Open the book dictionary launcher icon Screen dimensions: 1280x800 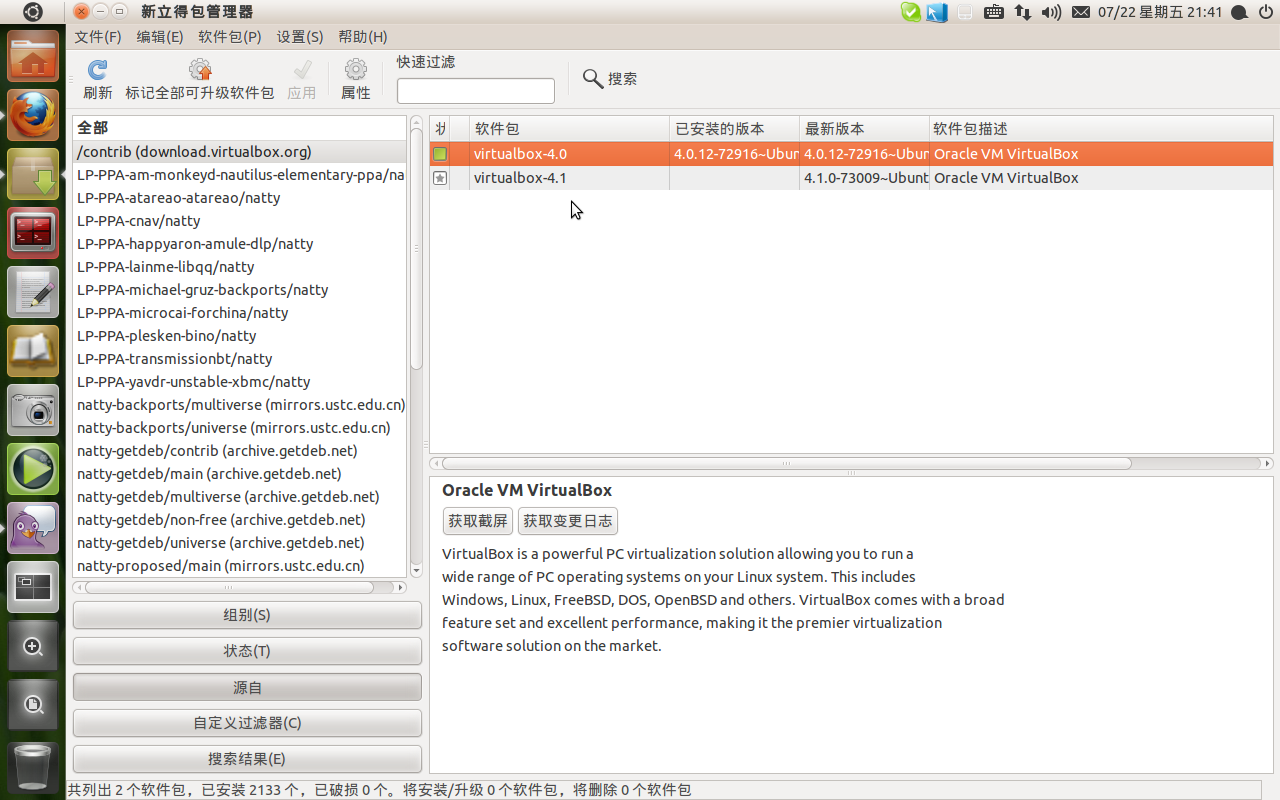click(x=33, y=351)
